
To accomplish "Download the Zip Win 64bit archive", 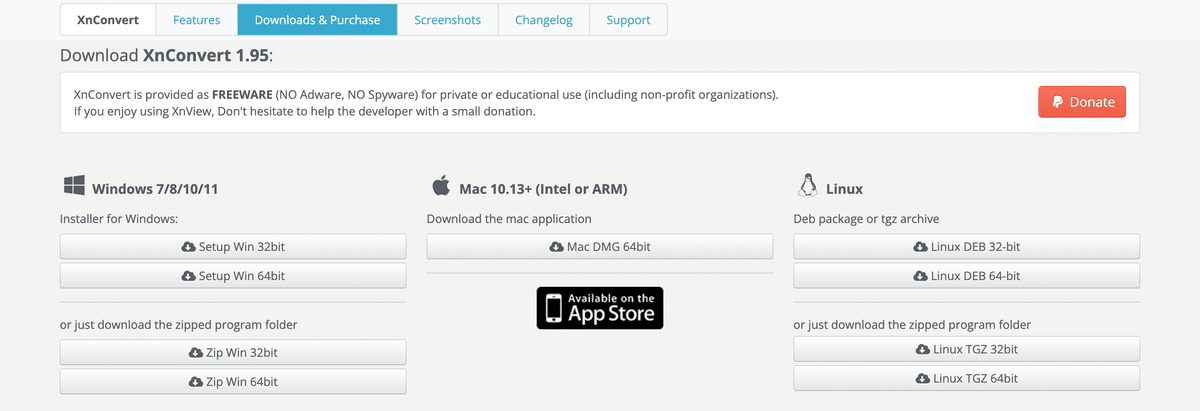I will [233, 381].
